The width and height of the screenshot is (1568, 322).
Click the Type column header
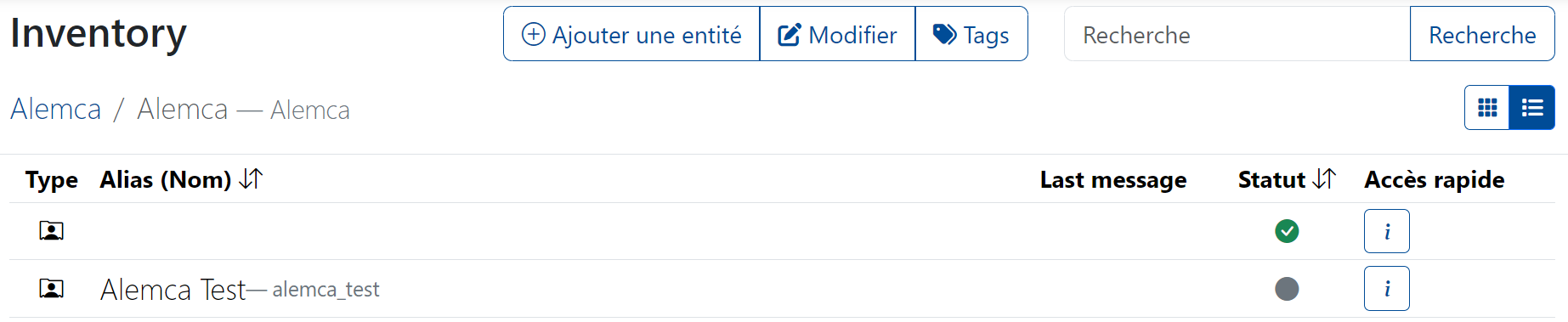[52, 180]
